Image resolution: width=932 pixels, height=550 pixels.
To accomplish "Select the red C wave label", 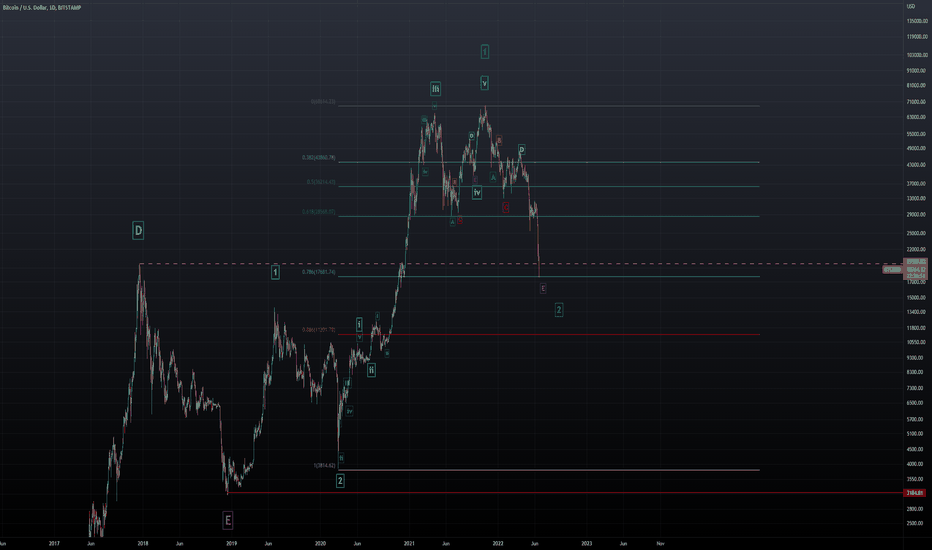I will point(505,208).
